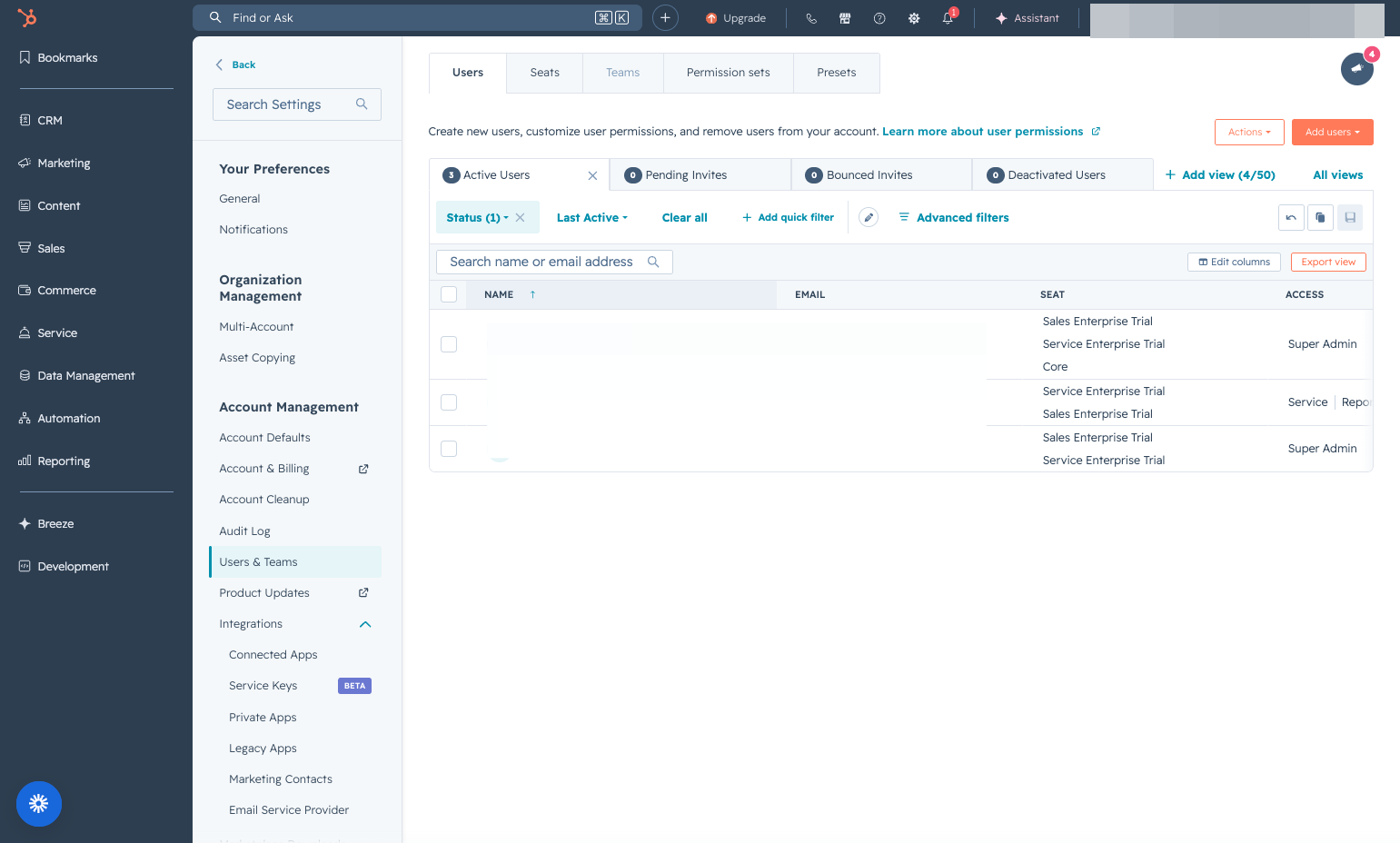Click the undo view changes icon
The width and height of the screenshot is (1400, 843).
[1291, 217]
